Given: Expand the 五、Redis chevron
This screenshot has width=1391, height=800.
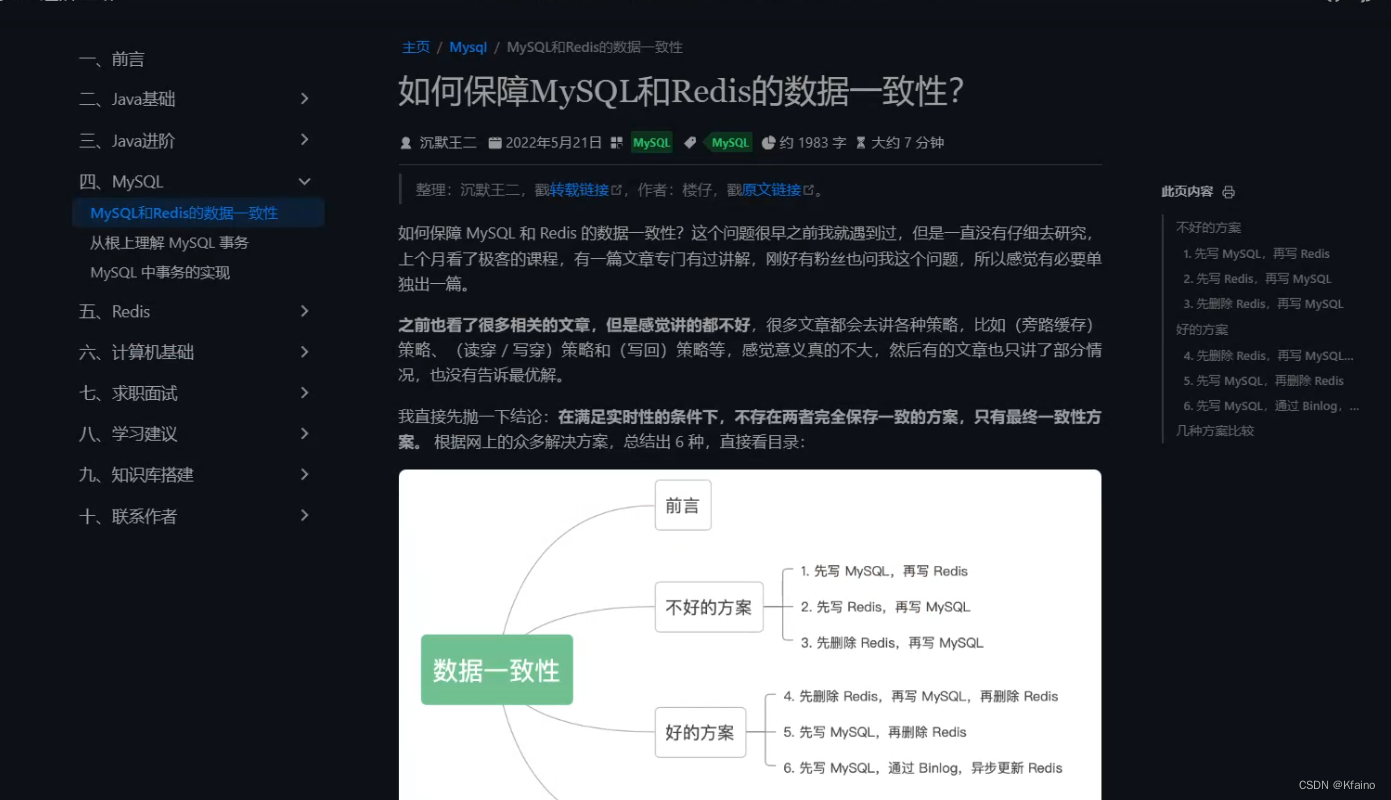Looking at the screenshot, I should point(305,311).
